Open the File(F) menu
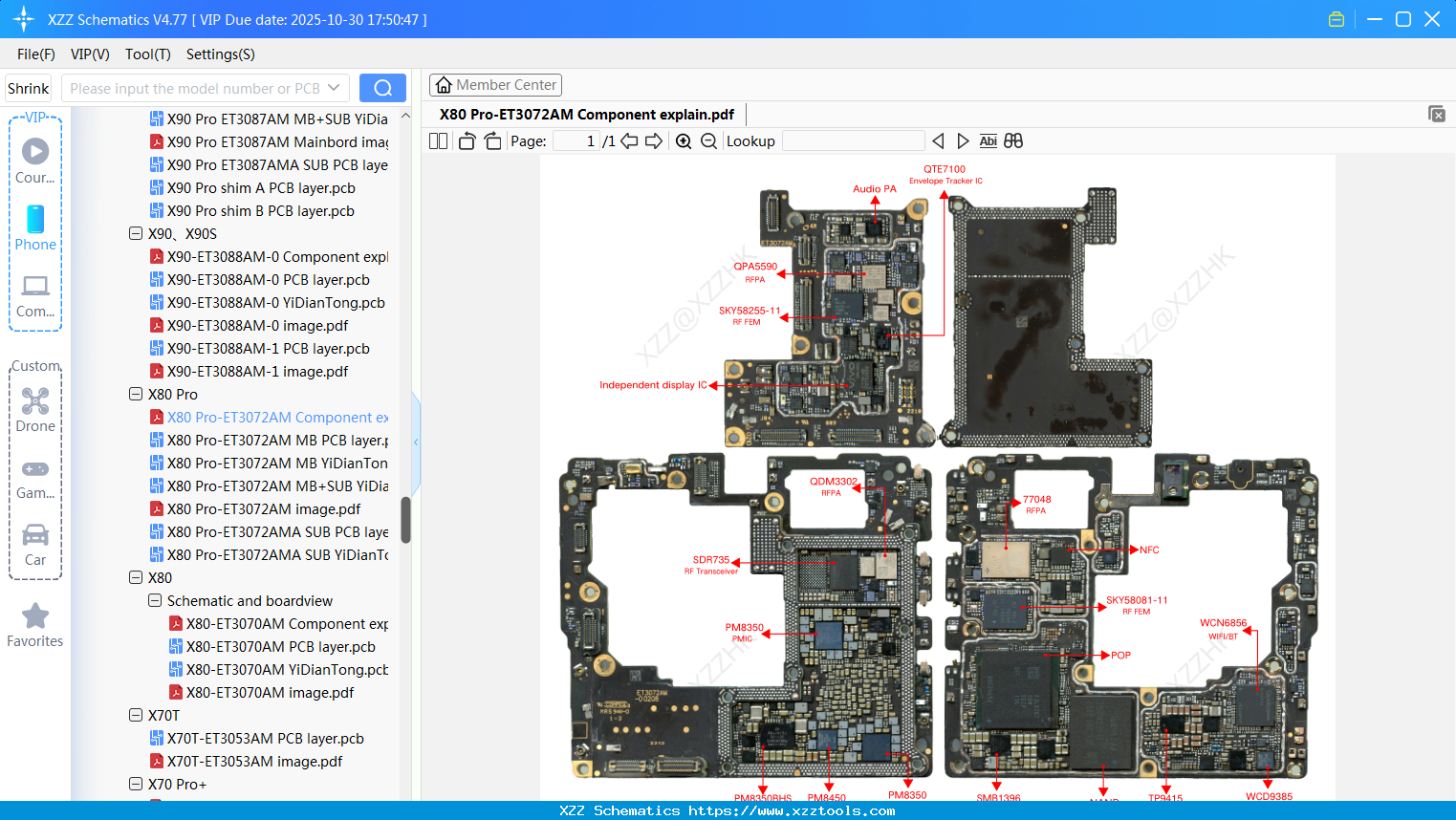Image resolution: width=1456 pixels, height=820 pixels. pos(36,54)
